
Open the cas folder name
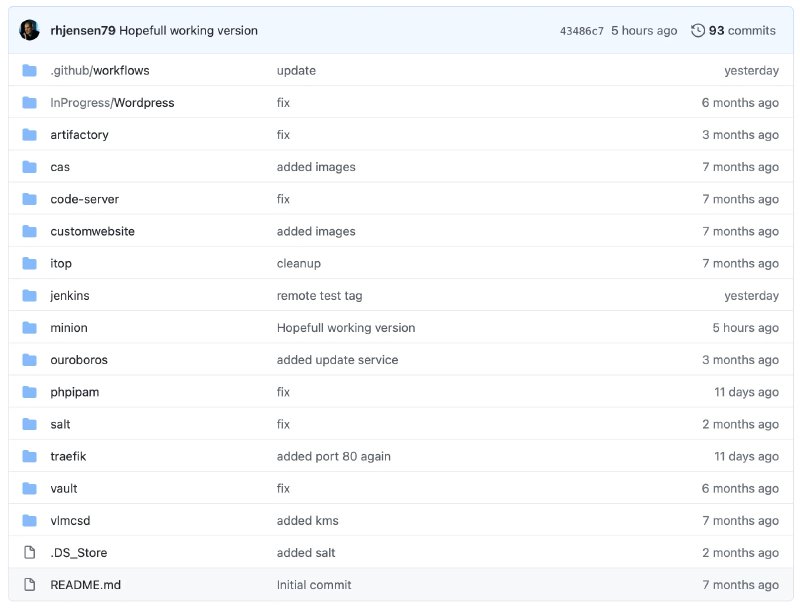tap(60, 167)
